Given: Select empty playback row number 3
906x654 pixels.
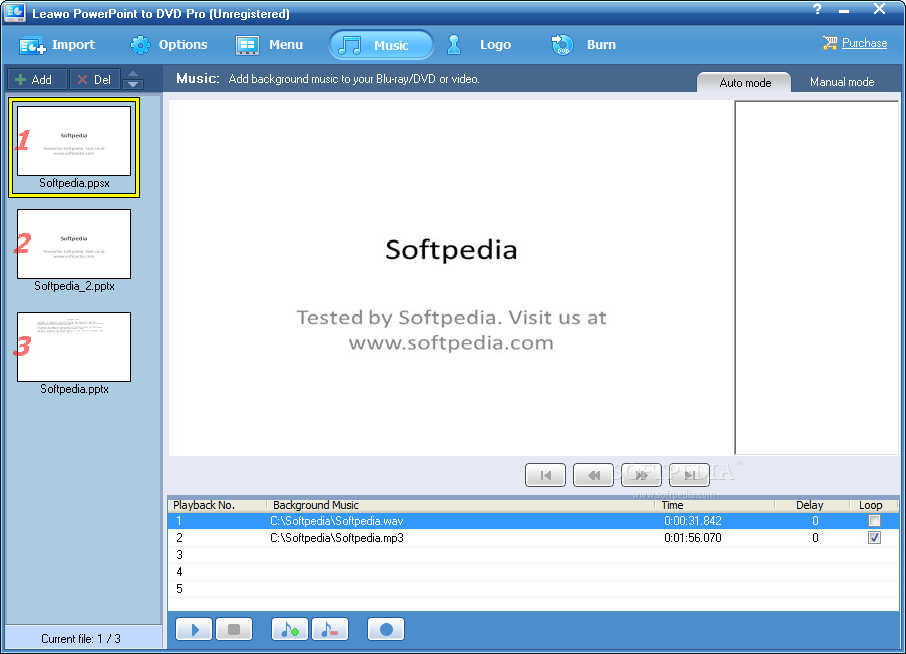Looking at the screenshot, I should pyautogui.click(x=533, y=555).
